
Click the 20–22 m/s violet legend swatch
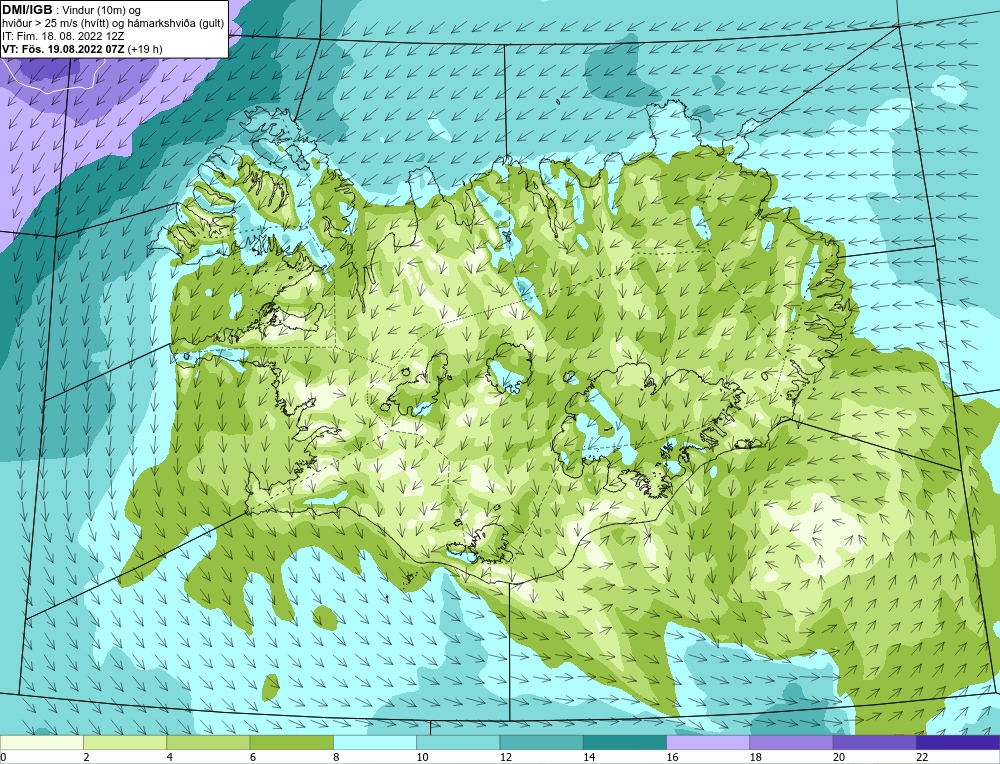875,743
